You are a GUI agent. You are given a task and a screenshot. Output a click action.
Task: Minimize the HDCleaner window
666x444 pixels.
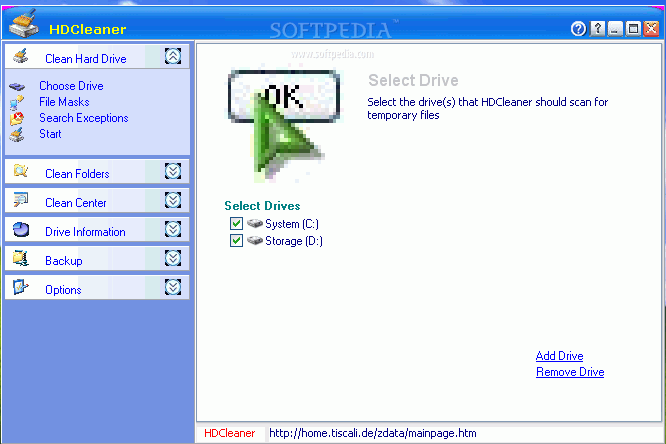point(615,28)
